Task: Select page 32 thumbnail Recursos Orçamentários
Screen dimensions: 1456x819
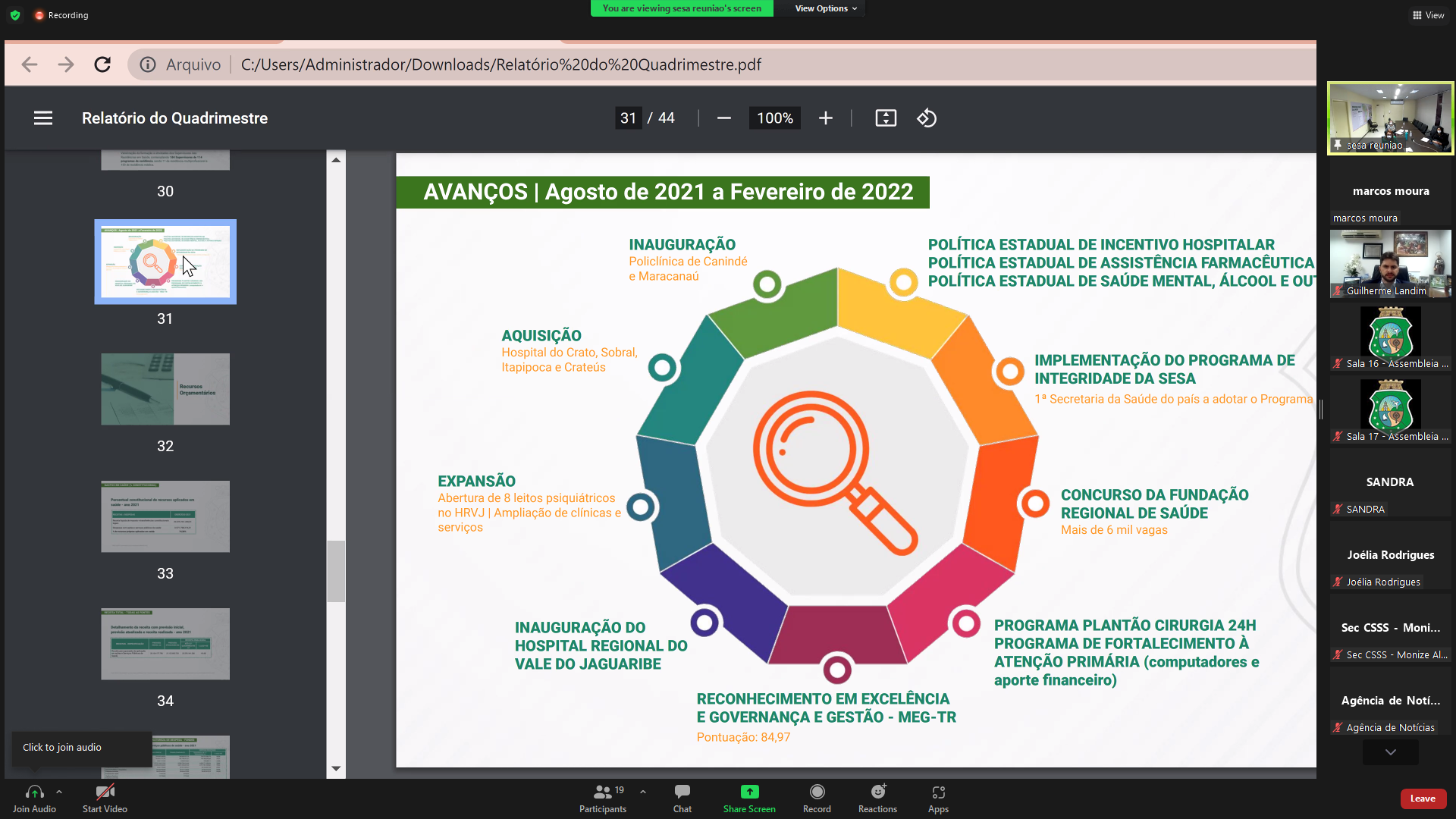Action: 165,389
